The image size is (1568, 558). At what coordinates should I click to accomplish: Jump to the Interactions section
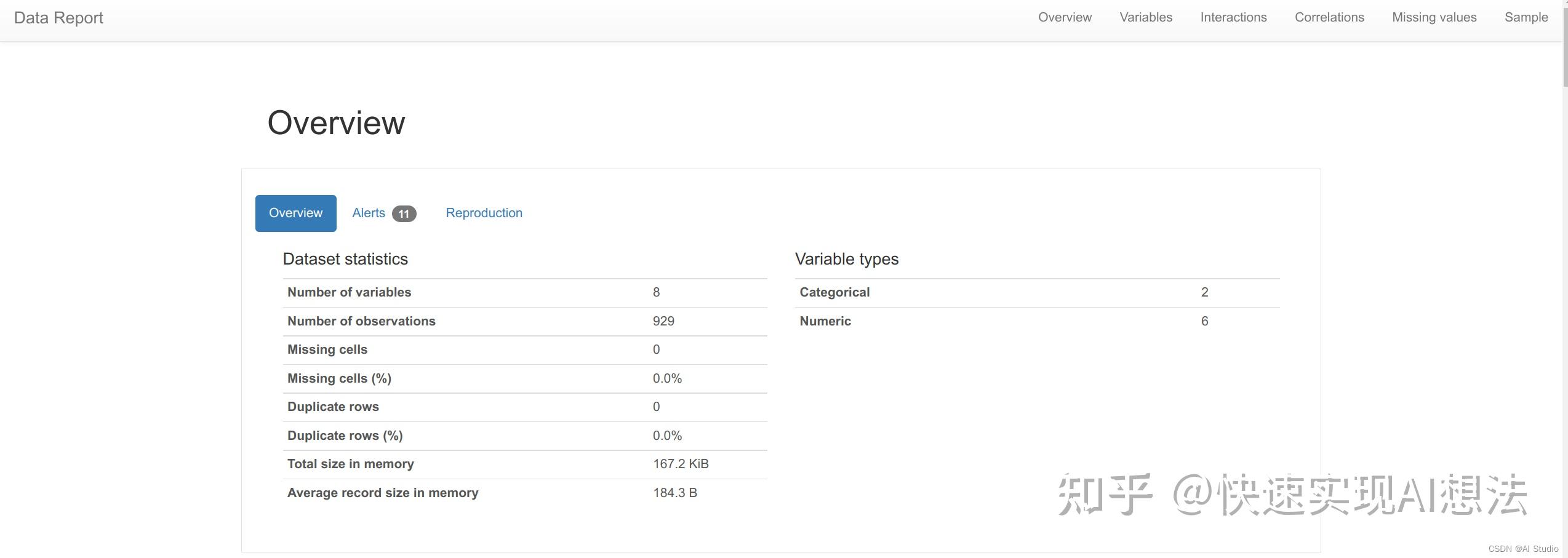pos(1233,17)
